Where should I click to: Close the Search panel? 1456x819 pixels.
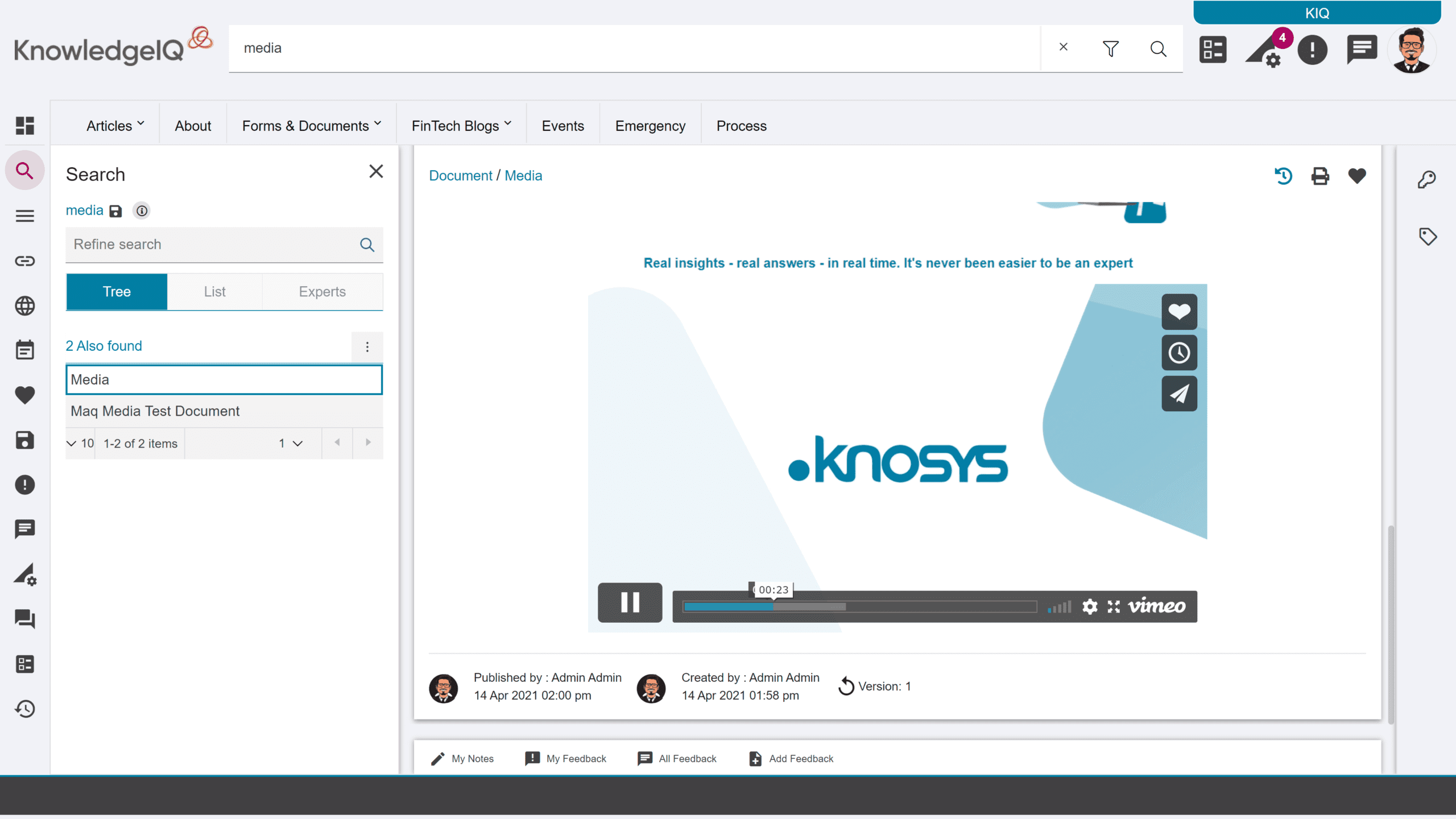376,171
